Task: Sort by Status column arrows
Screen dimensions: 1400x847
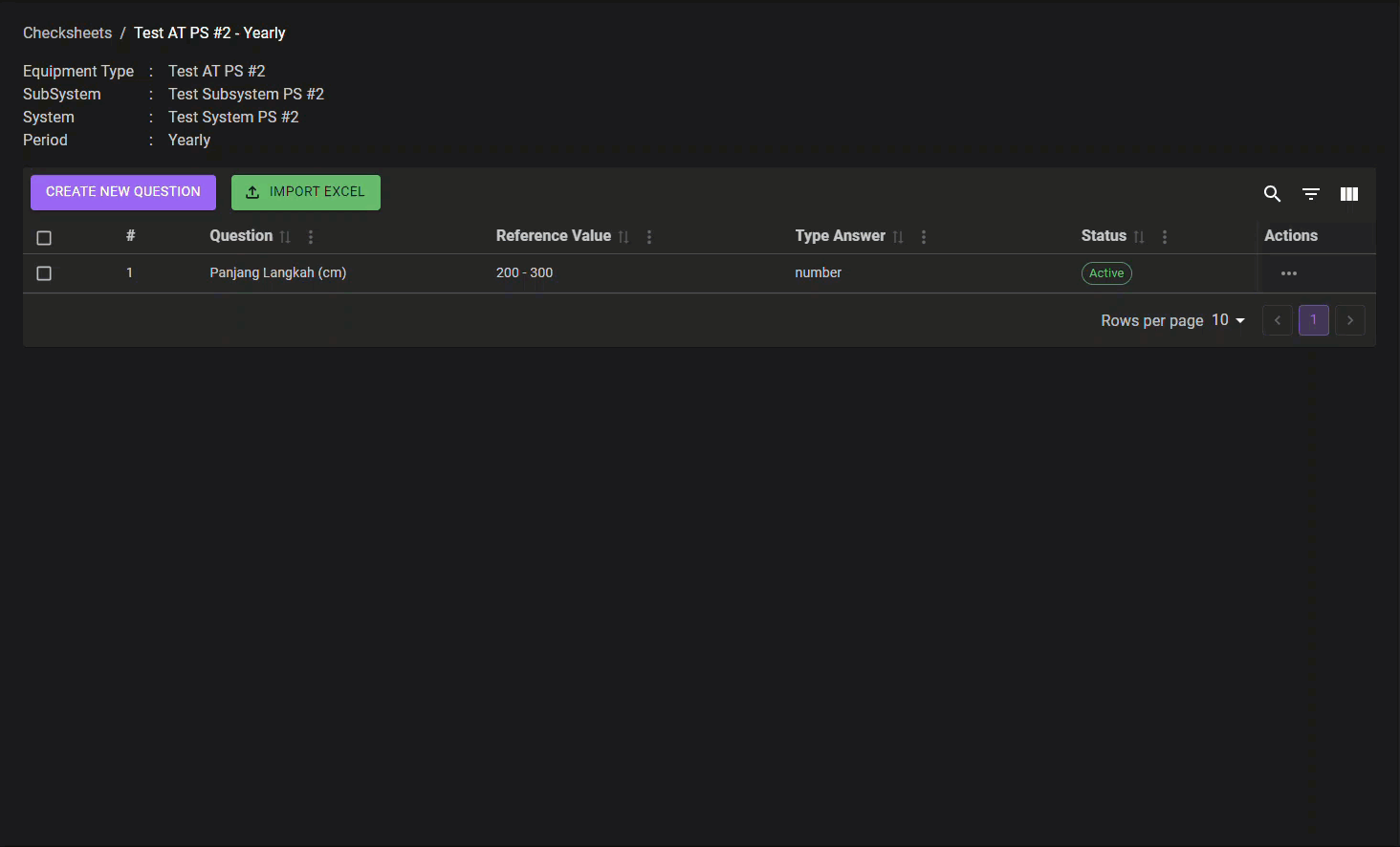Action: 1139,237
